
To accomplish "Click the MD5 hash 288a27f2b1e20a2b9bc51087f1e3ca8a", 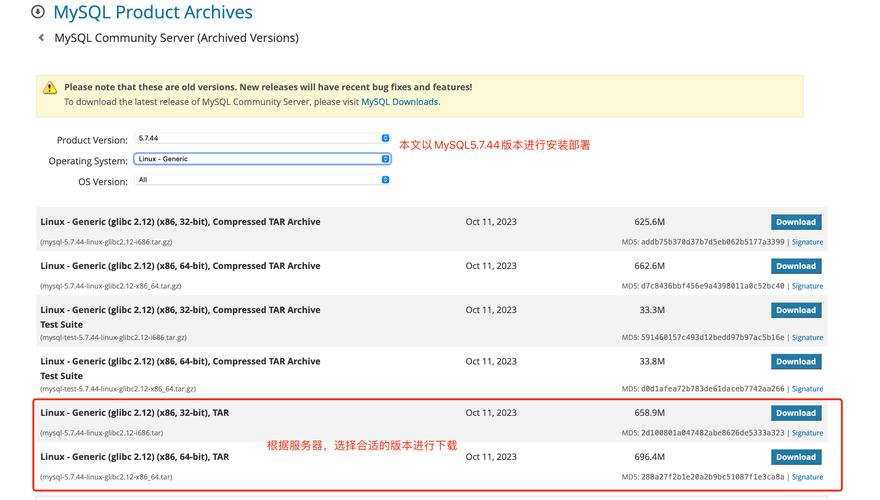I will (x=712, y=477).
